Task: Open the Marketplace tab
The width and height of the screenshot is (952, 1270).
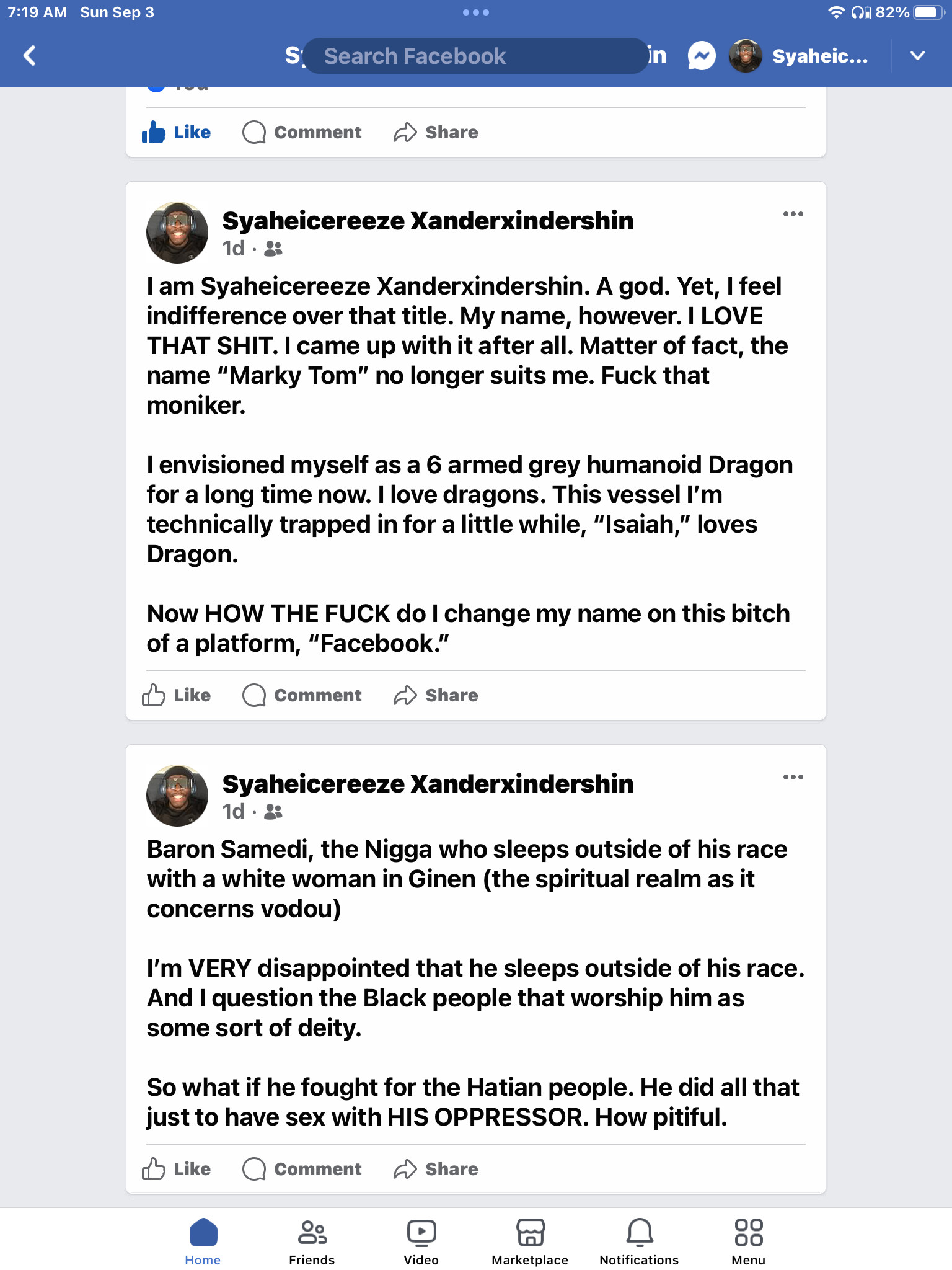Action: pyautogui.click(x=530, y=1241)
